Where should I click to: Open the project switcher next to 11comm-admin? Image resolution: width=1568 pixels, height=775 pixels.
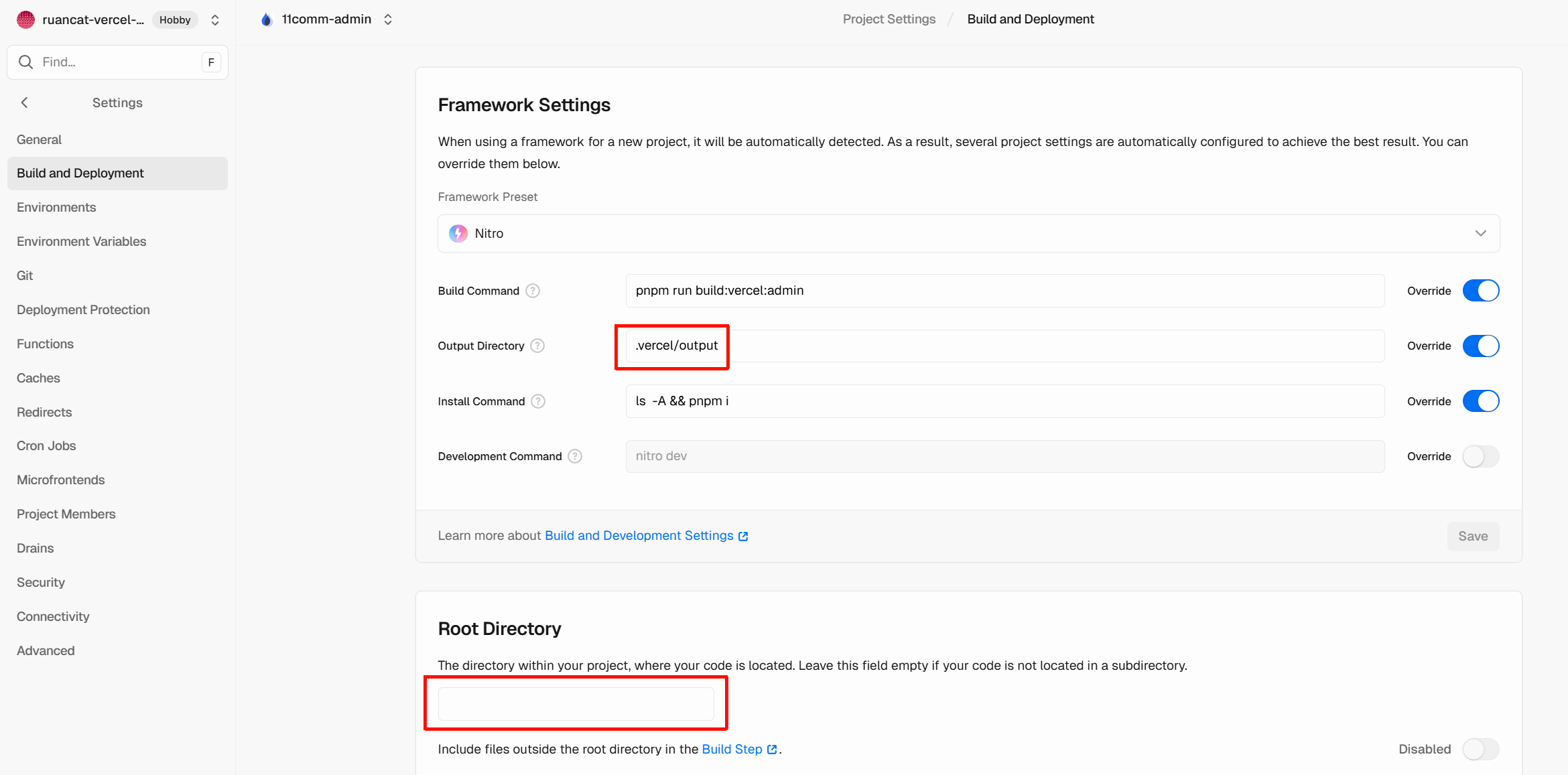388,20
